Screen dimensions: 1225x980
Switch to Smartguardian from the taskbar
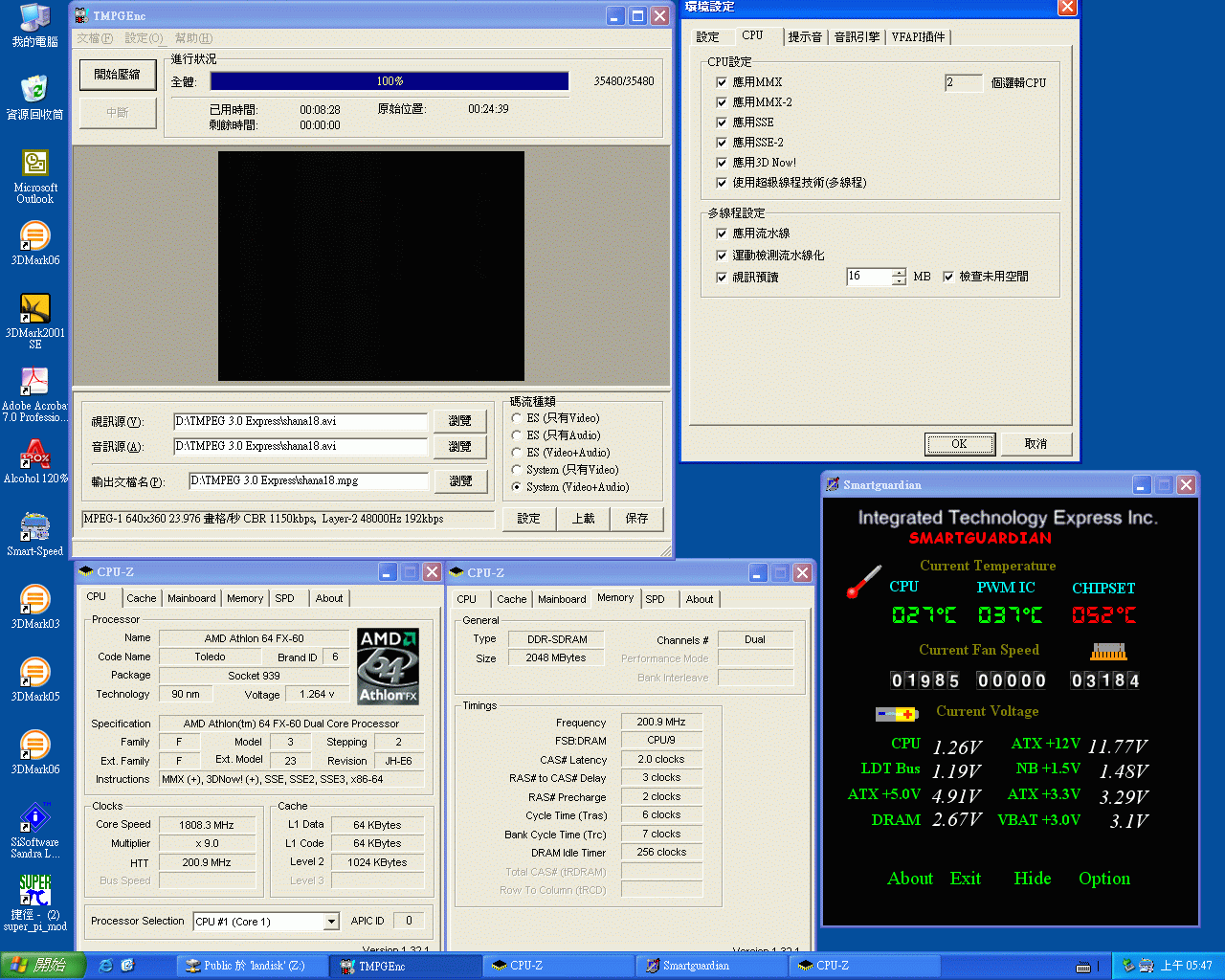pyautogui.click(x=710, y=966)
